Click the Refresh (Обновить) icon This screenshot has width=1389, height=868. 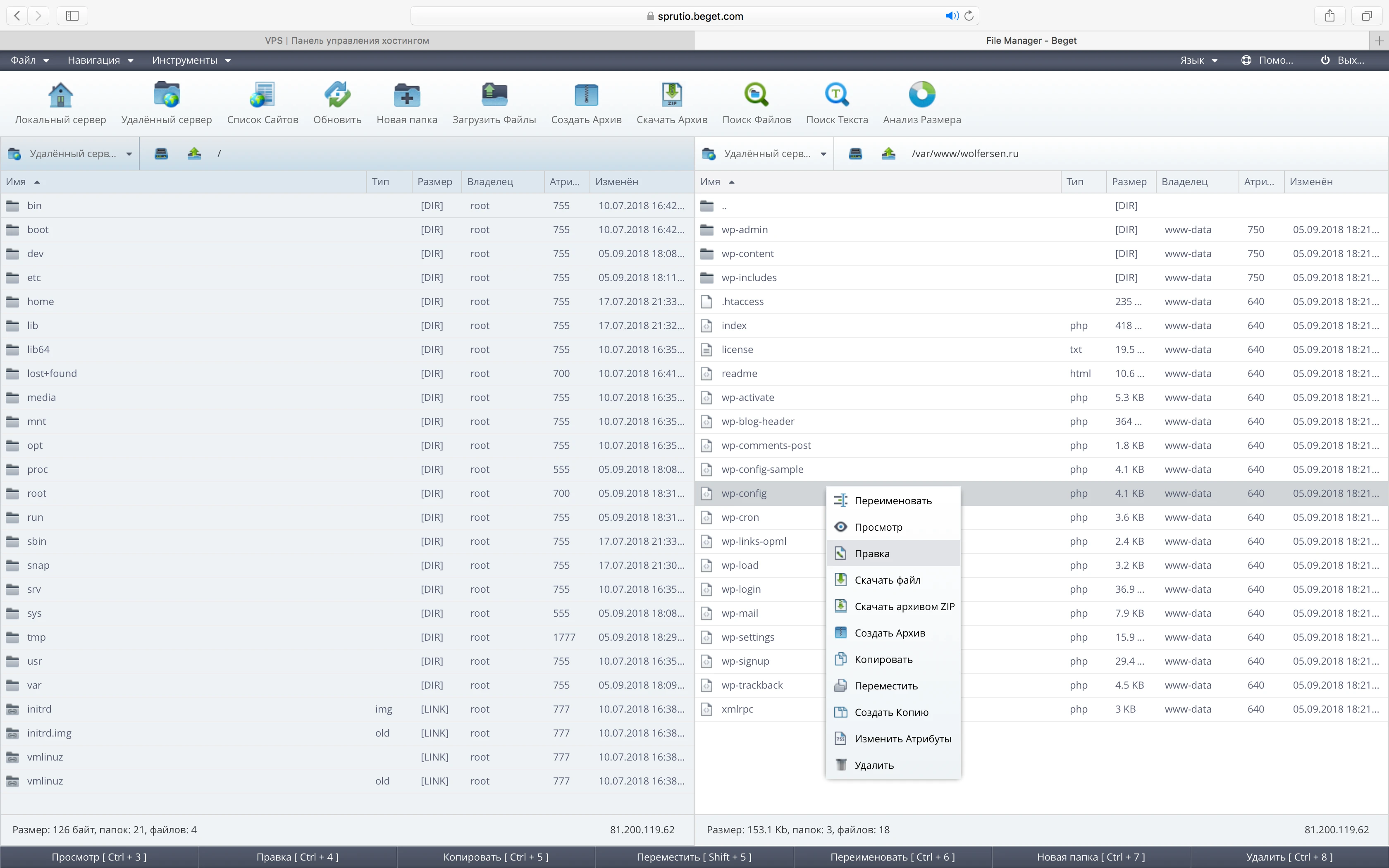(337, 95)
